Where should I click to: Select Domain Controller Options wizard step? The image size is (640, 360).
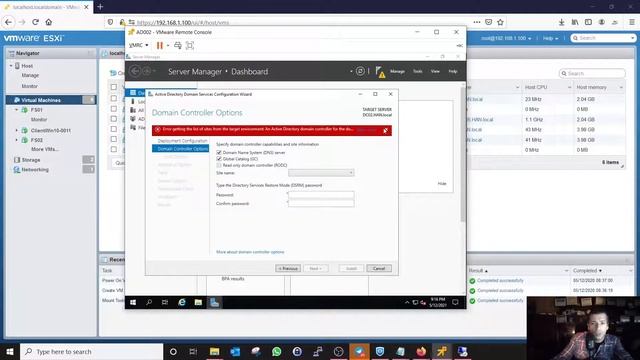[x=180, y=149]
